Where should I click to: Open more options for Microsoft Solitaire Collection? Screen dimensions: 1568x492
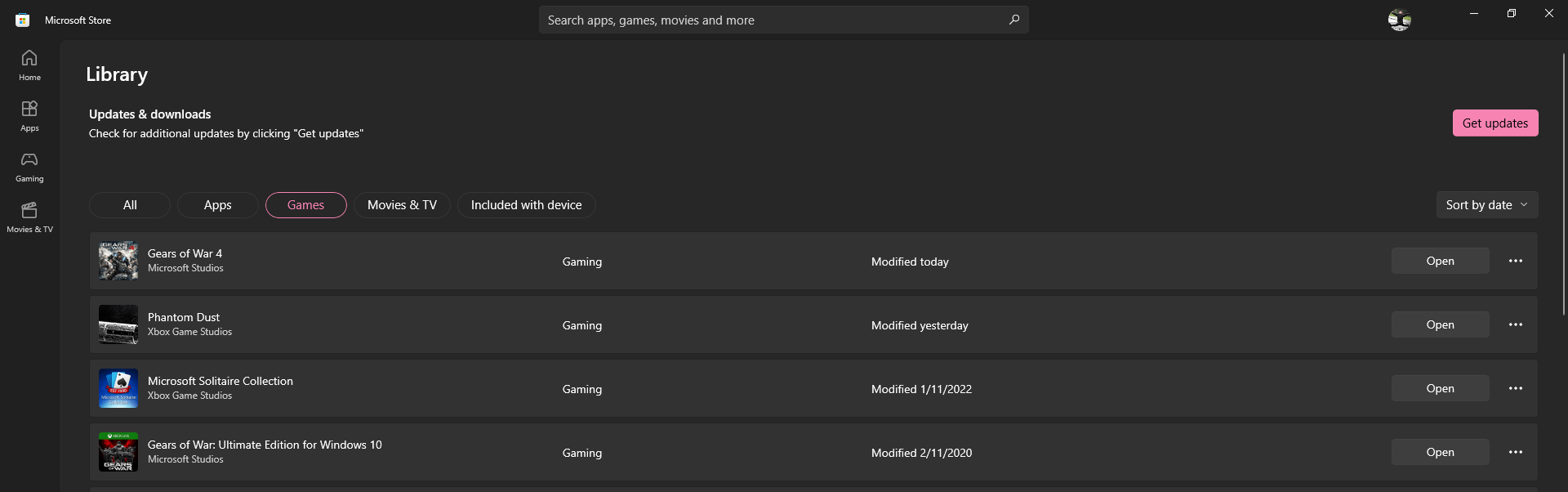tap(1515, 388)
